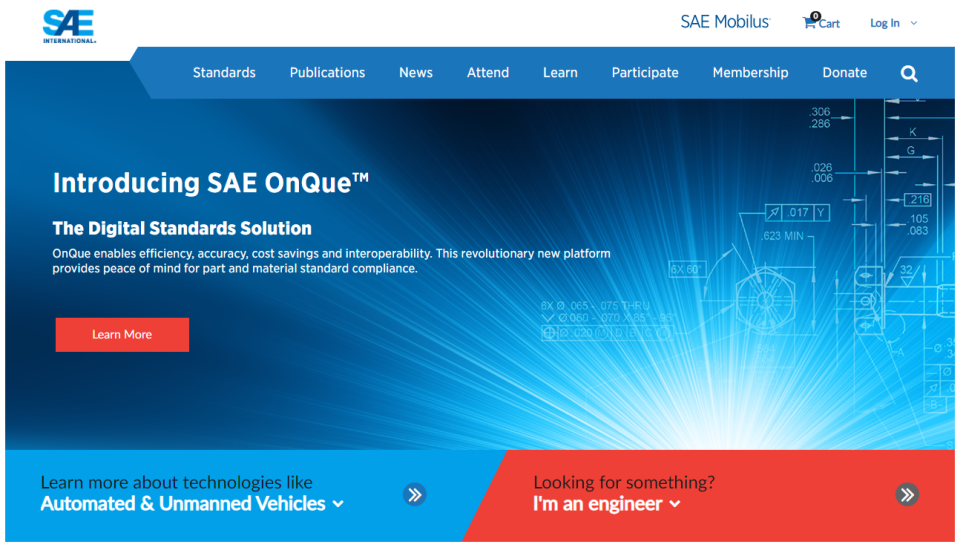Viewport: 966px width, 556px height.
Task: Click the search magnifier icon
Action: (909, 74)
